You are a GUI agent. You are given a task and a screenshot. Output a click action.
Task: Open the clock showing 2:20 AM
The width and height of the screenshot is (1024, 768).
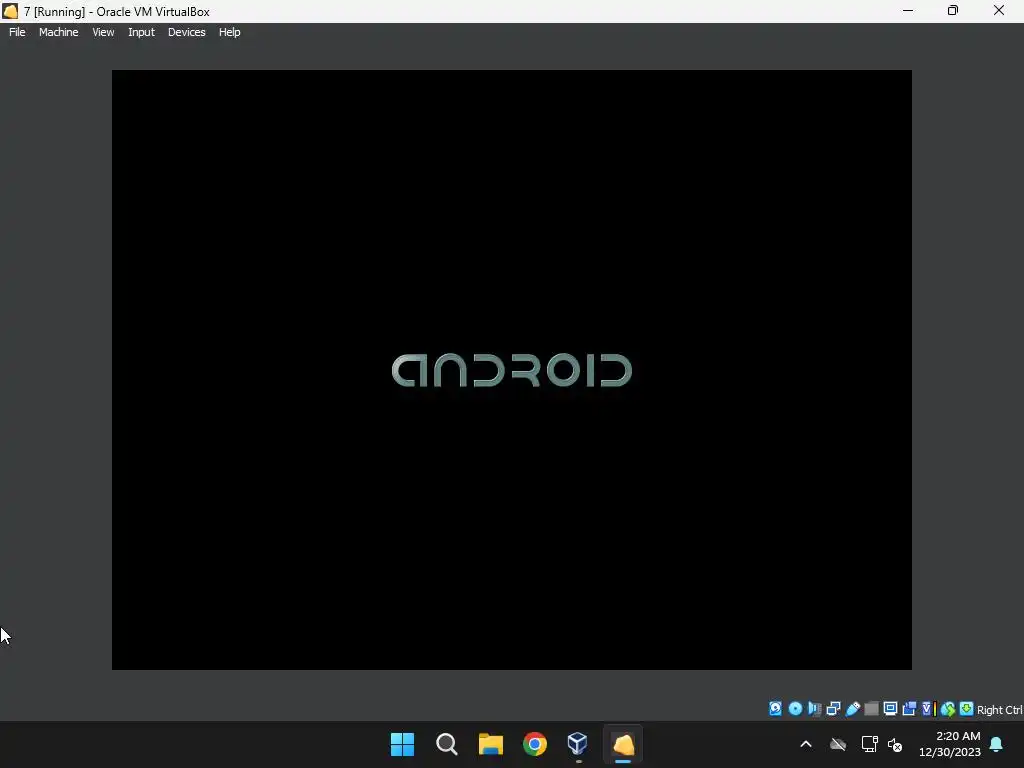950,744
